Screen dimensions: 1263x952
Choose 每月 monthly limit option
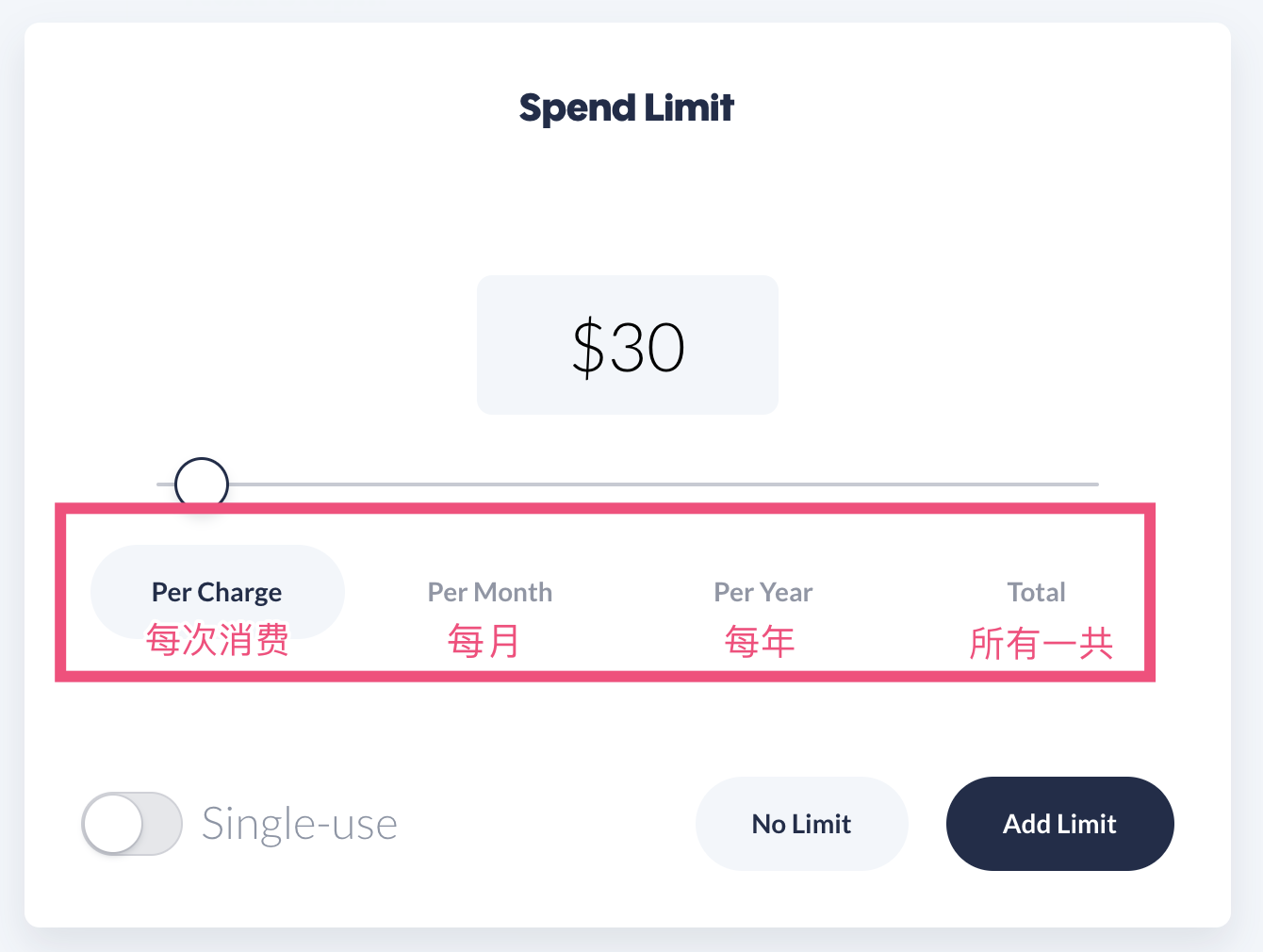point(483,641)
